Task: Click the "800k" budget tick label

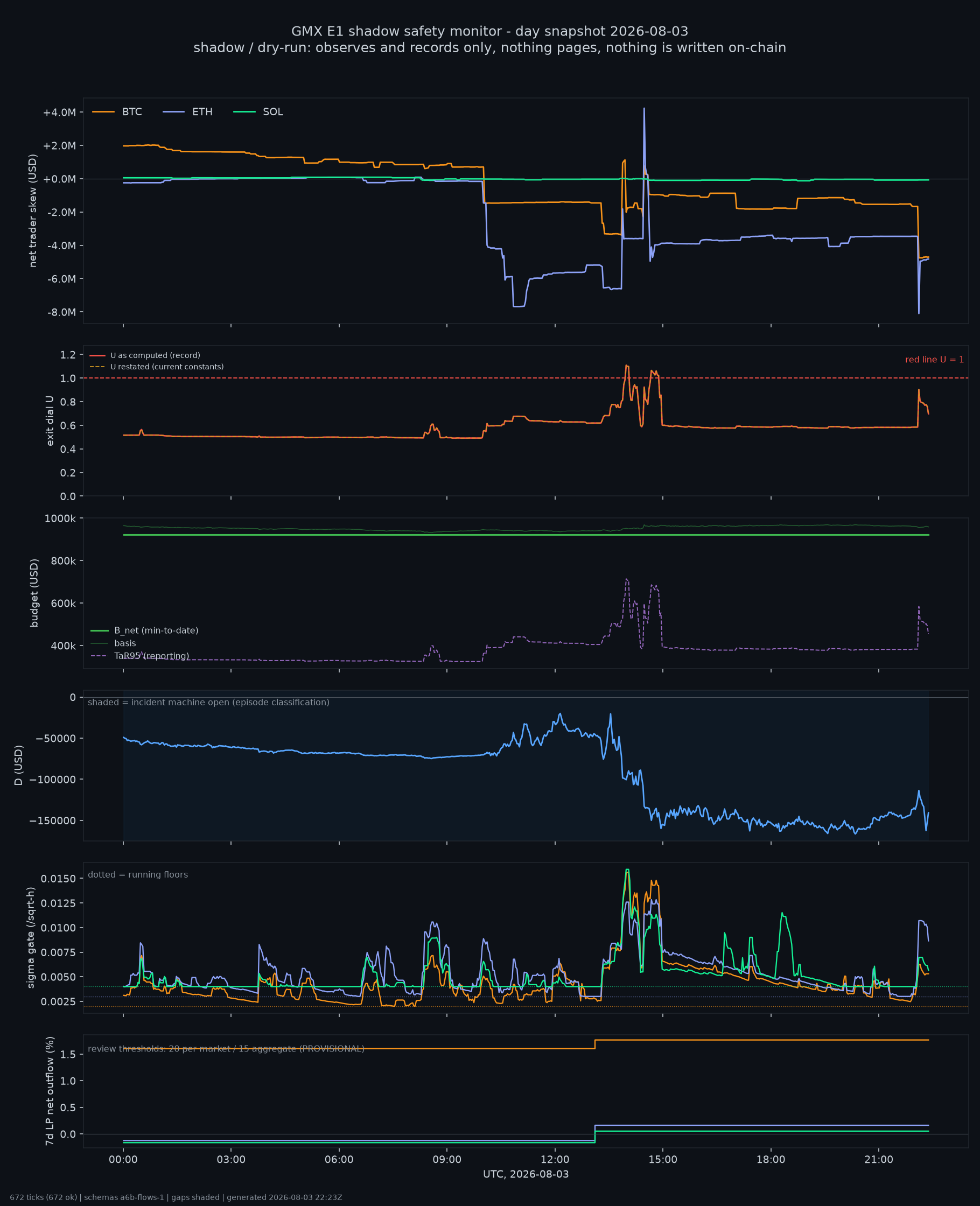Action: (x=62, y=561)
